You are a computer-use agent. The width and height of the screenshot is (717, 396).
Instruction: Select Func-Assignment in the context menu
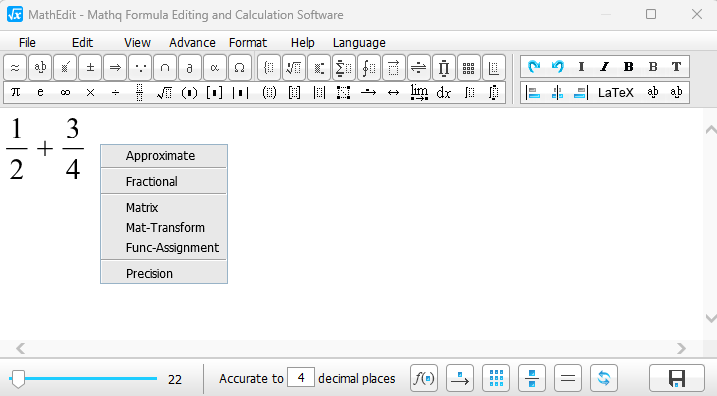[x=164, y=248]
